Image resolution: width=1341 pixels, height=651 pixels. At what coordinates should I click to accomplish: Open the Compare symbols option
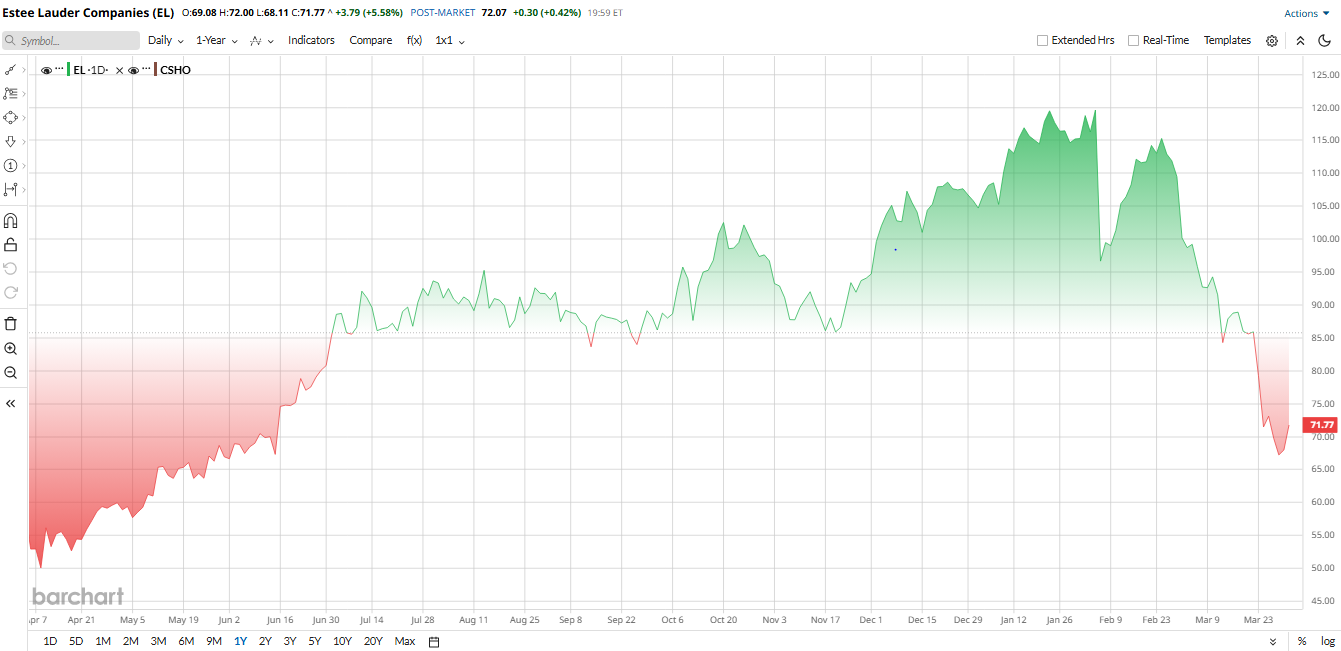[370, 40]
